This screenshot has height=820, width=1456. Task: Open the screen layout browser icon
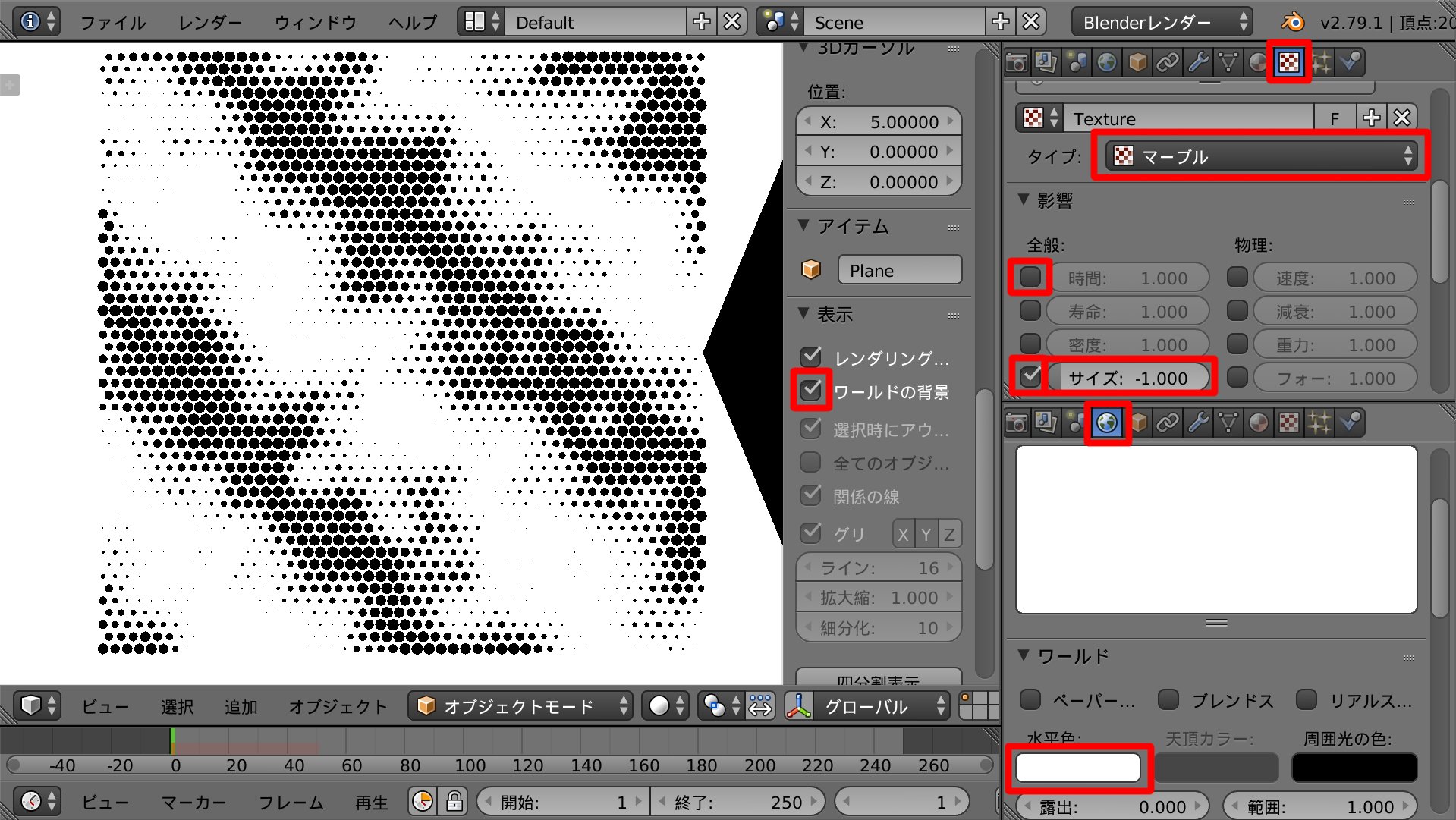[x=482, y=21]
